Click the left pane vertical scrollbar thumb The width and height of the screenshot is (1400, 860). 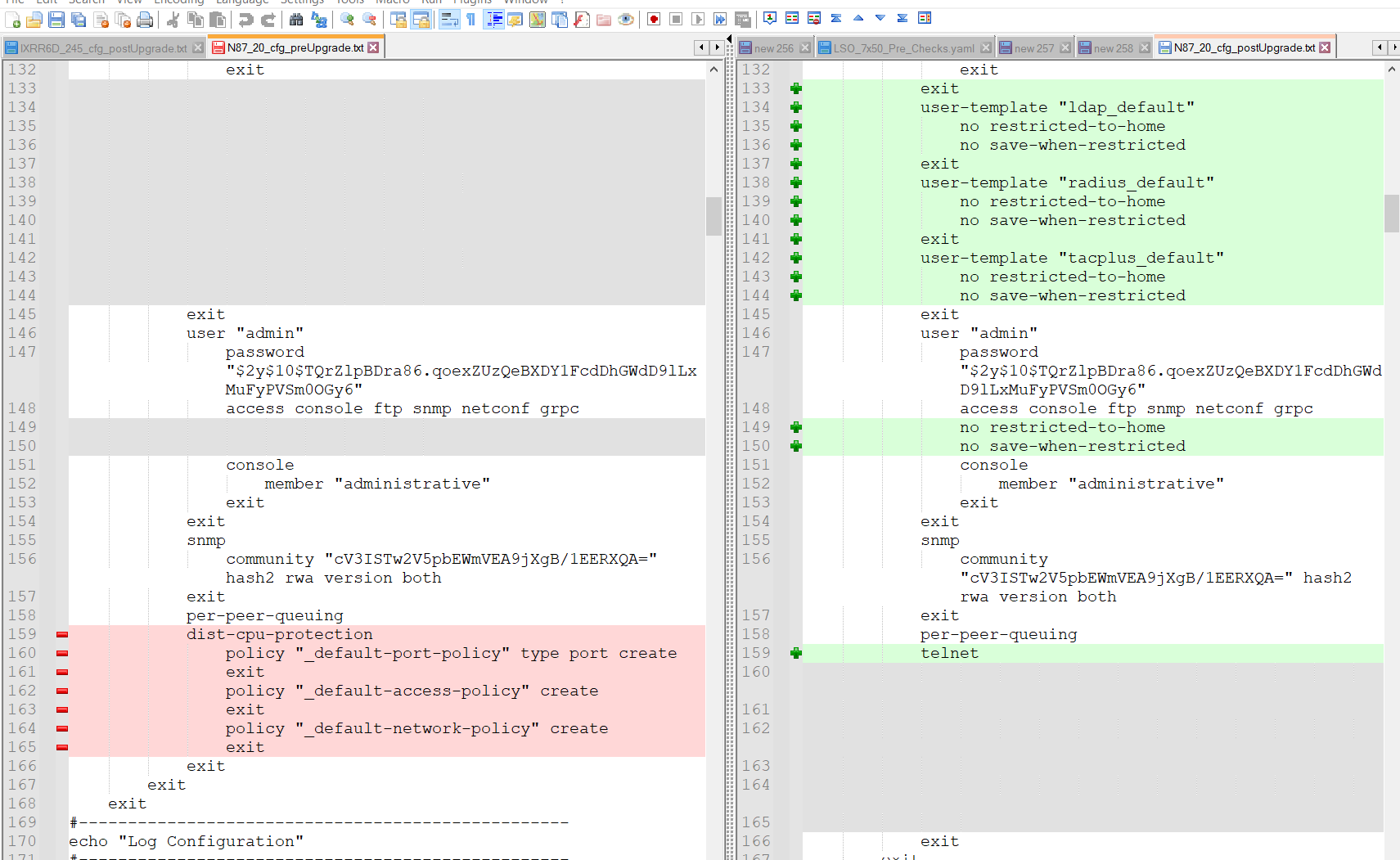(714, 216)
